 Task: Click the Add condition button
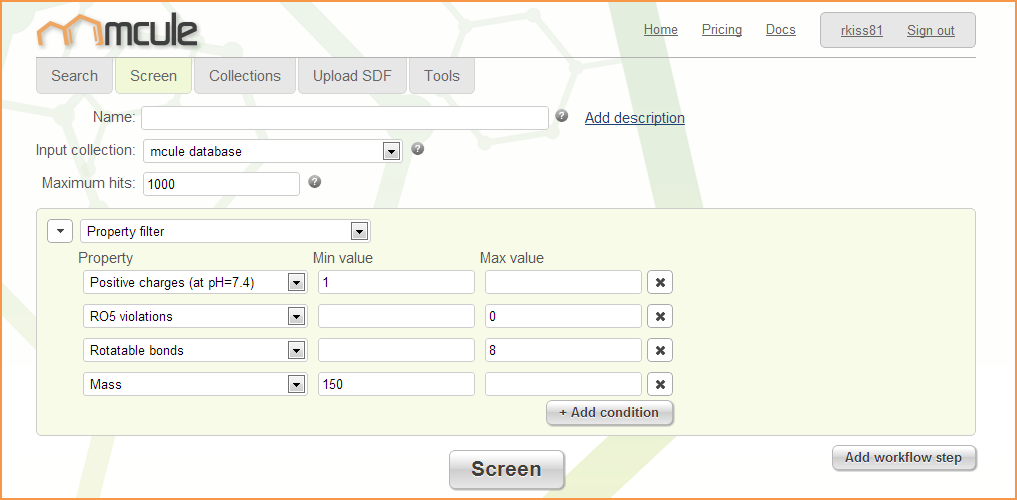(609, 412)
